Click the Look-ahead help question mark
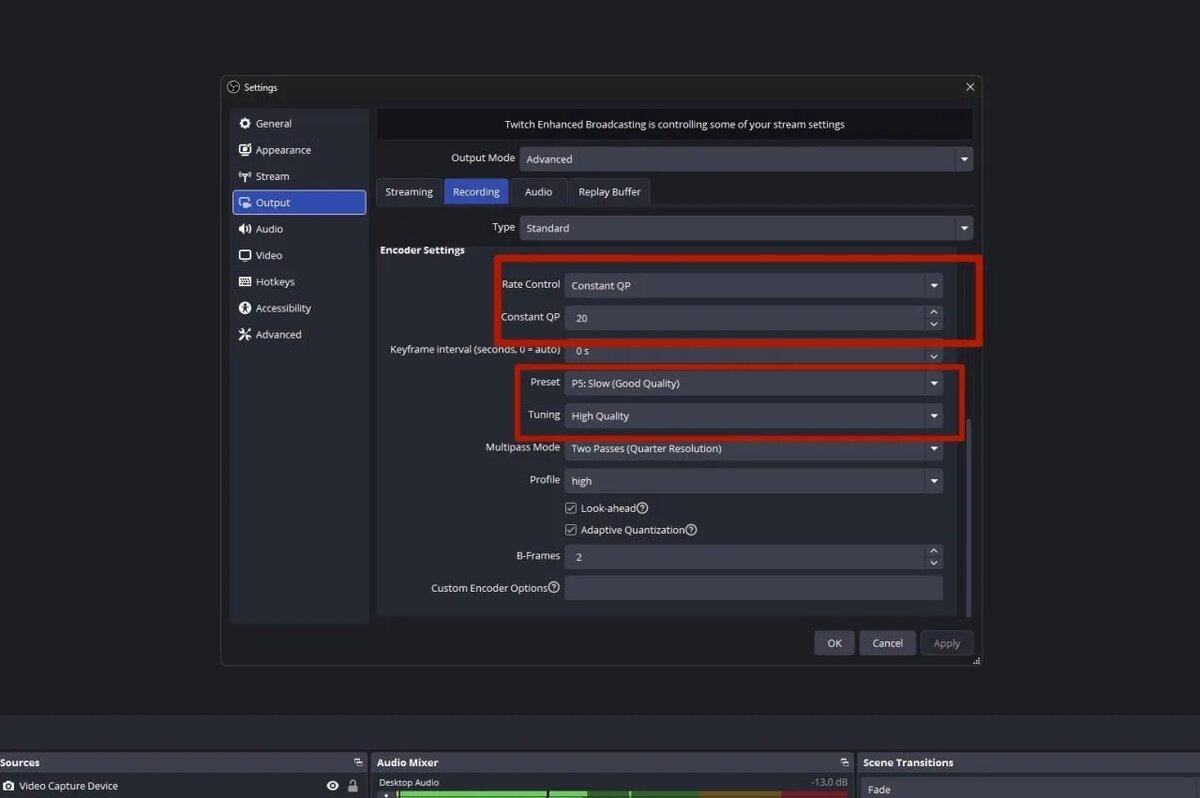 click(x=643, y=508)
